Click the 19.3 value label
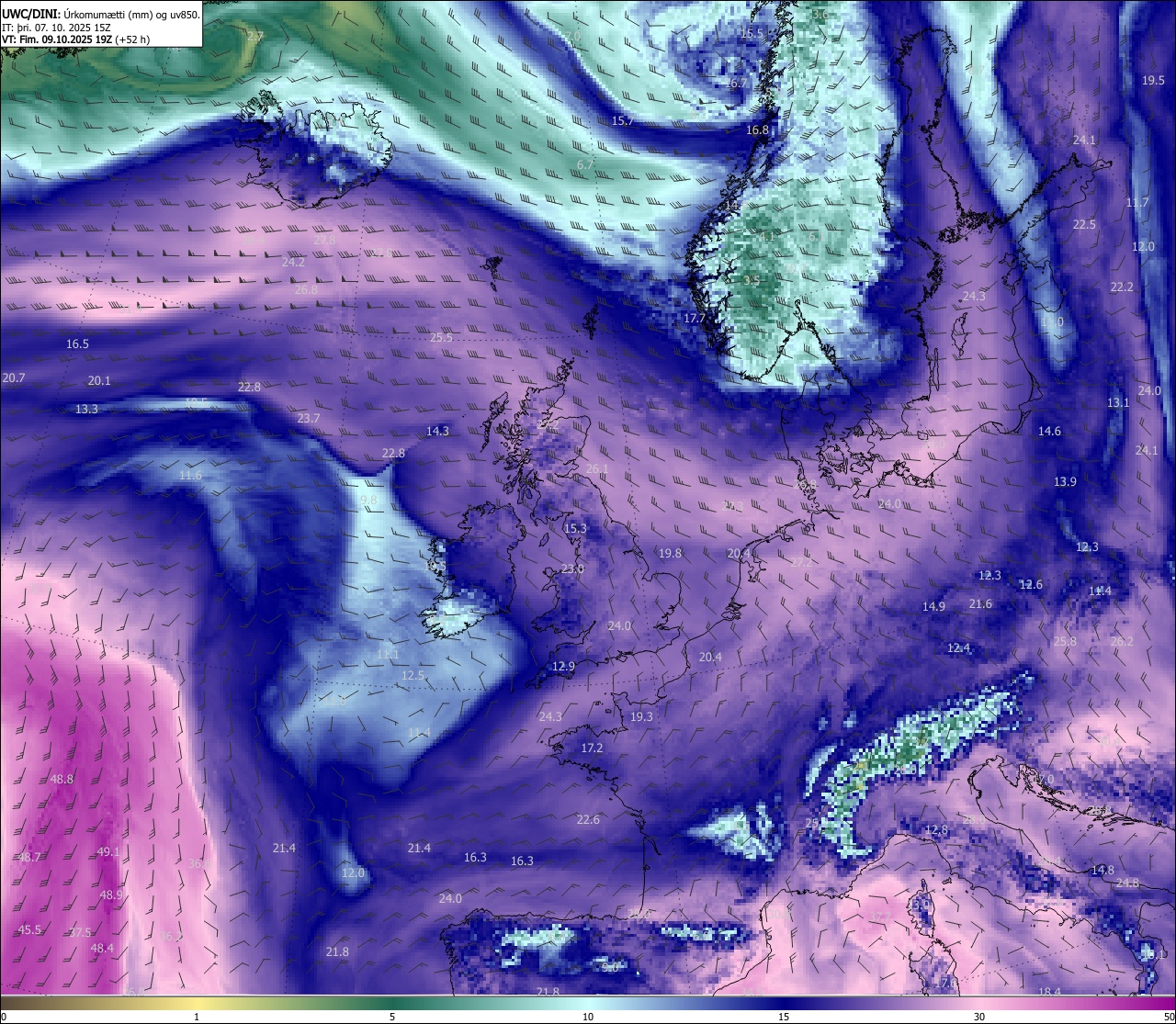Image resolution: width=1176 pixels, height=1024 pixels. 641,717
